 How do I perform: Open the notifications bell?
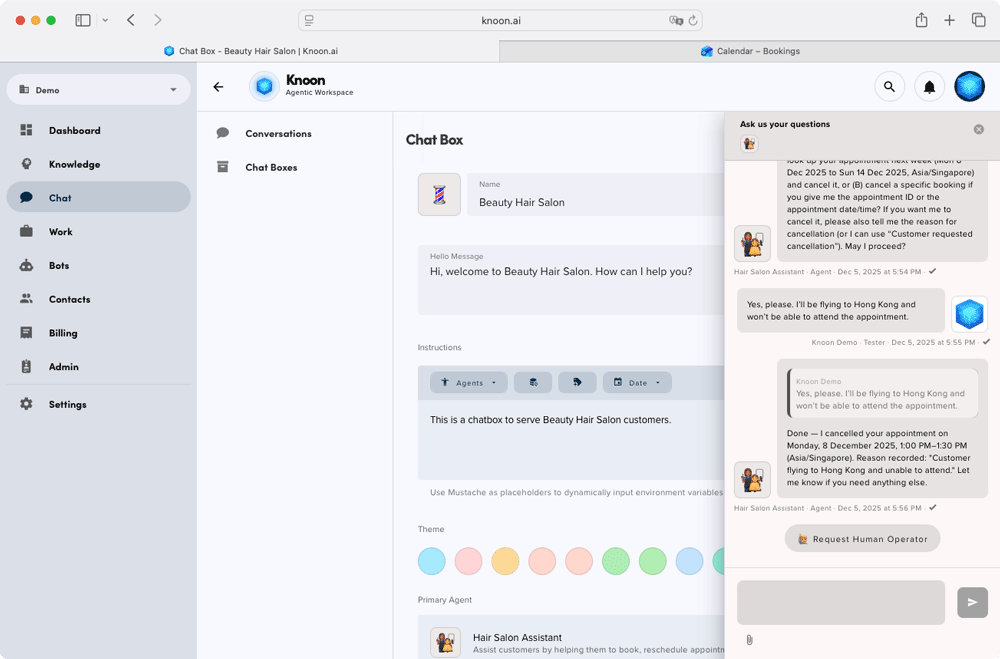point(929,87)
